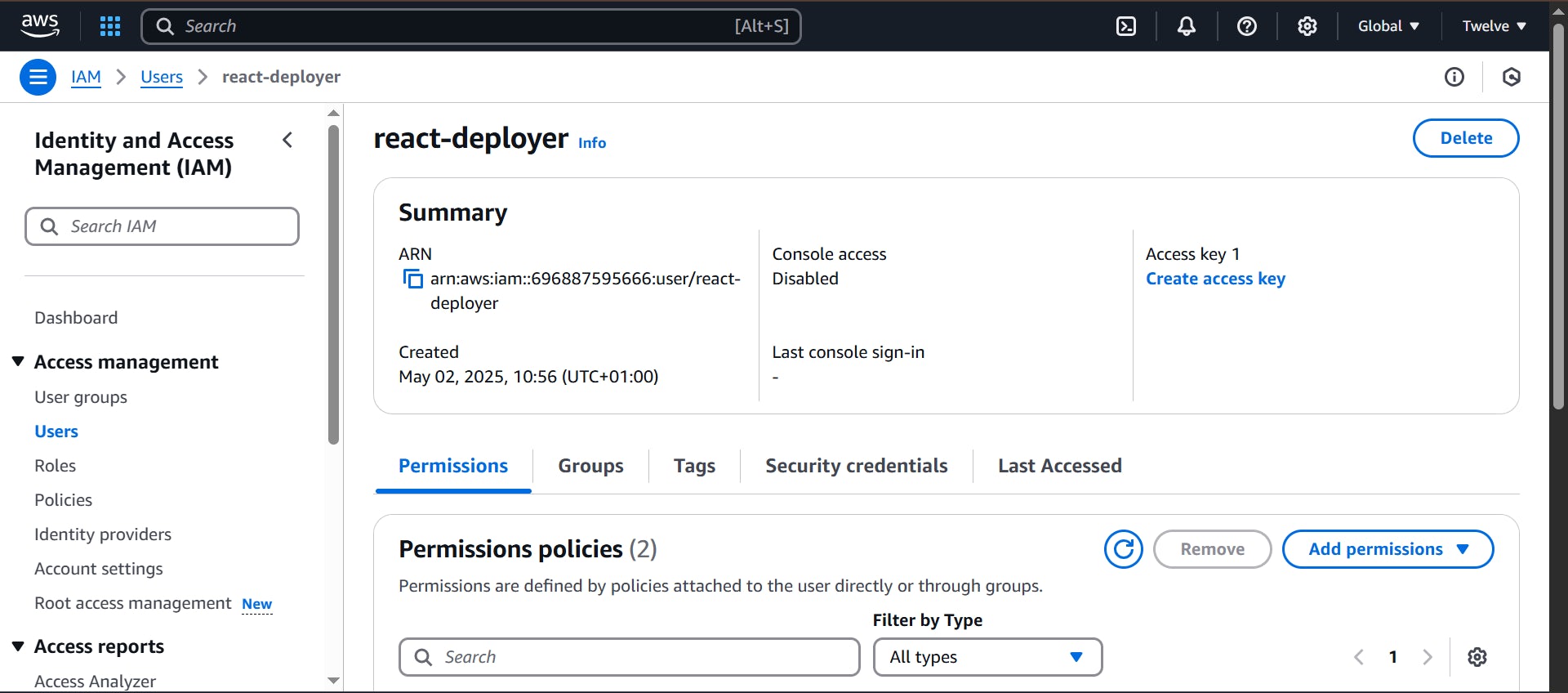Collapse the IAM side navigation arrow
The width and height of the screenshot is (1568, 693).
[x=287, y=140]
